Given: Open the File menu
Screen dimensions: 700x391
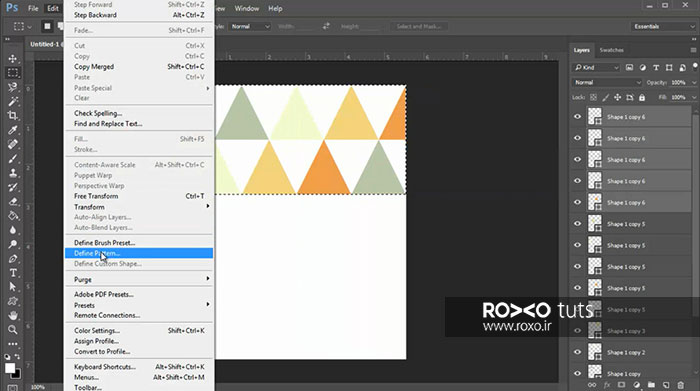Looking at the screenshot, I should (33, 8).
